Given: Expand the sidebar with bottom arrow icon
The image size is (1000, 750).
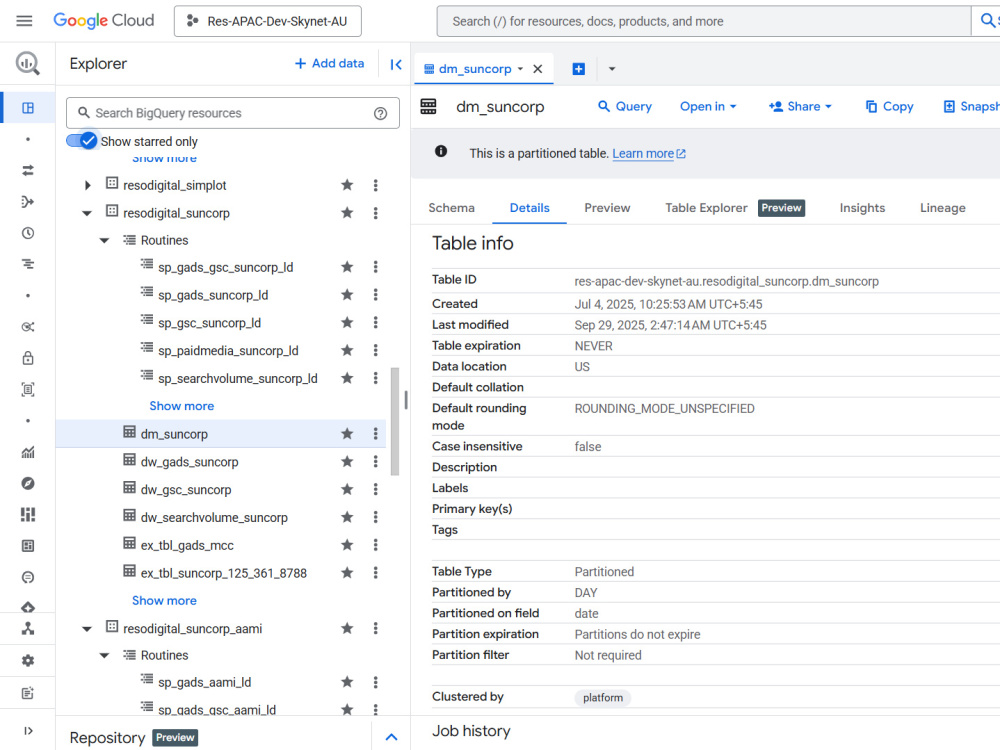Looking at the screenshot, I should click(x=27, y=731).
